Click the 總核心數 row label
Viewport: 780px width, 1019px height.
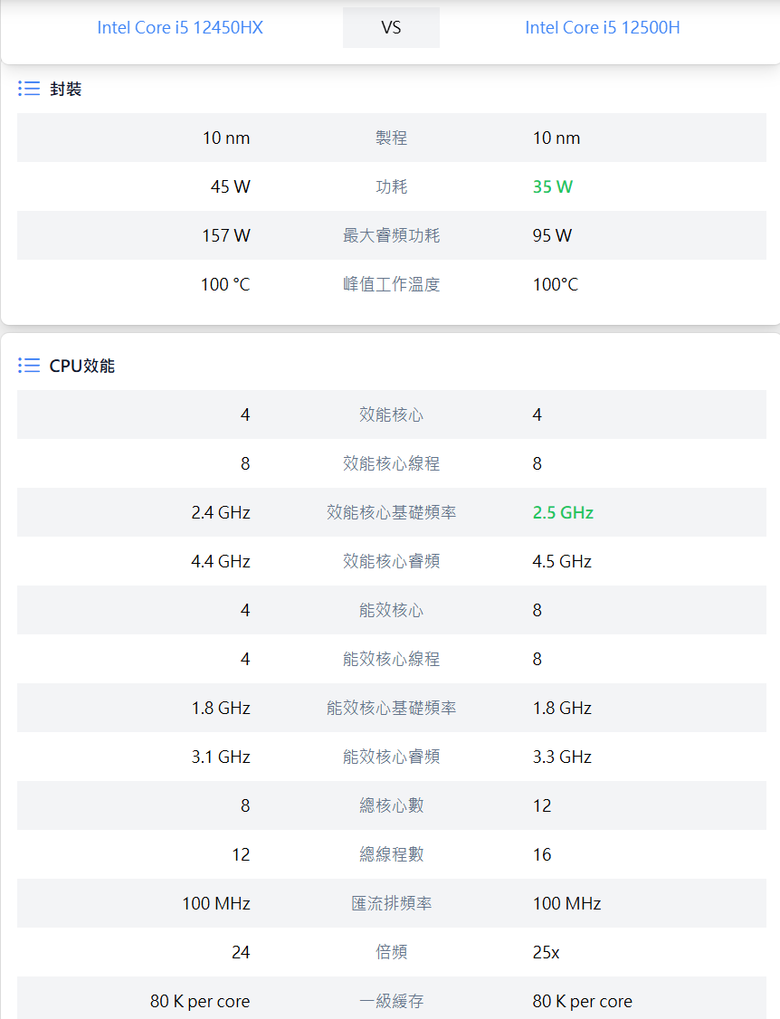point(391,805)
